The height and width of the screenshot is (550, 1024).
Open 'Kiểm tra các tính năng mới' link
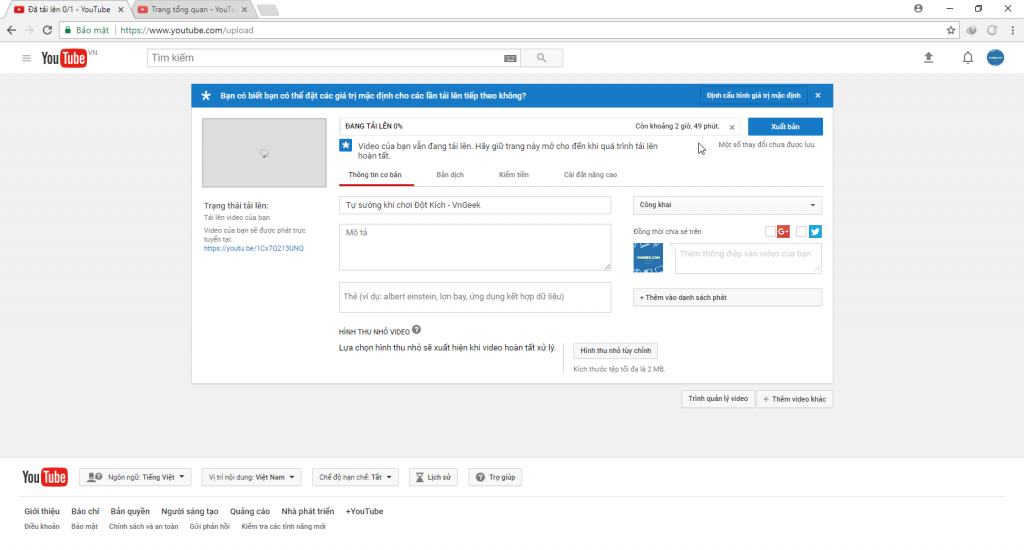tap(283, 526)
